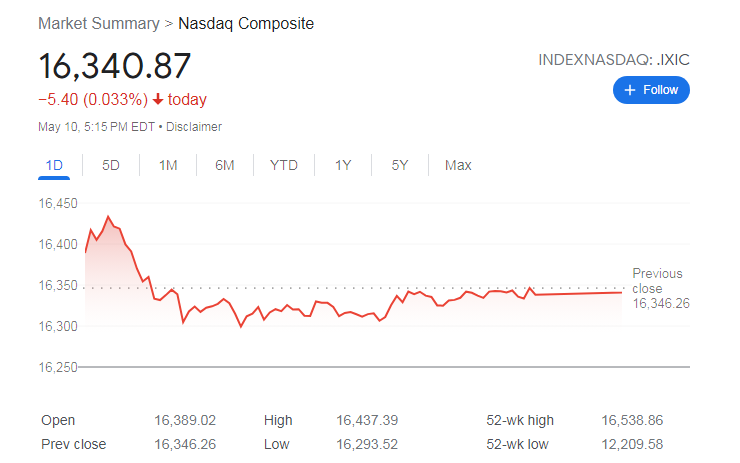Select the 6M chart range

225,165
